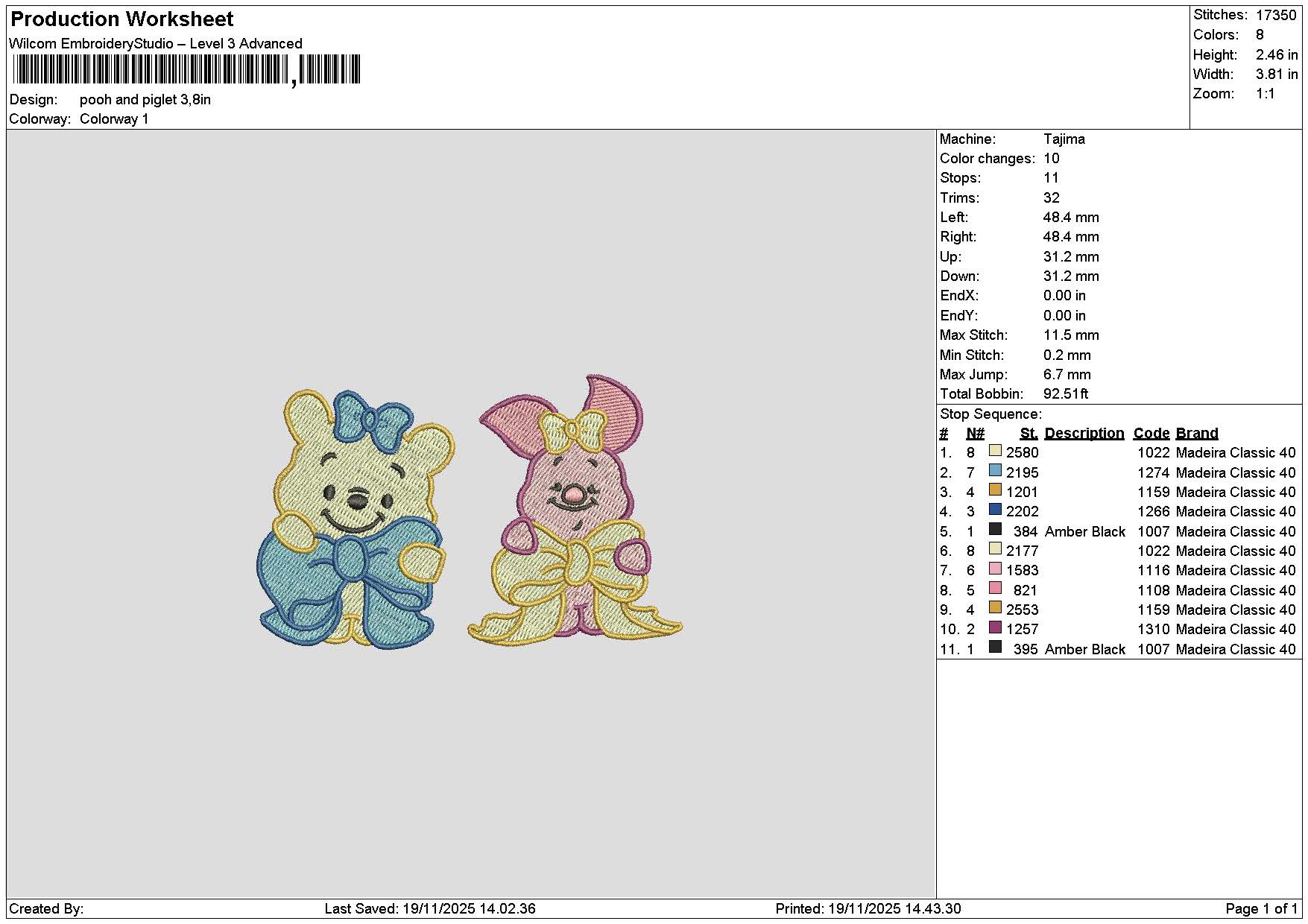Select the Stops value '11'

tap(1052, 178)
